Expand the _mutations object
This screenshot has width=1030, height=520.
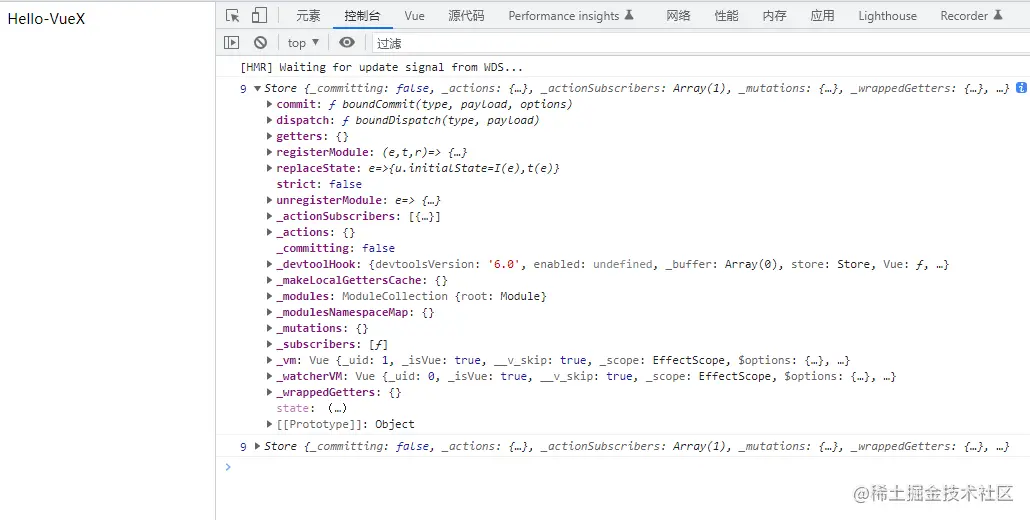coord(269,328)
